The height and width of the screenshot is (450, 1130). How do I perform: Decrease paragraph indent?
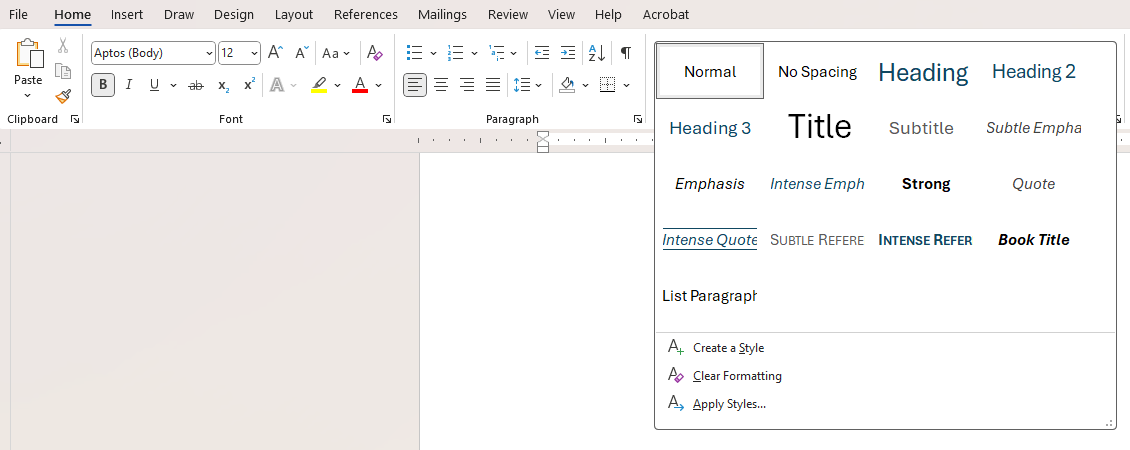(x=542, y=53)
